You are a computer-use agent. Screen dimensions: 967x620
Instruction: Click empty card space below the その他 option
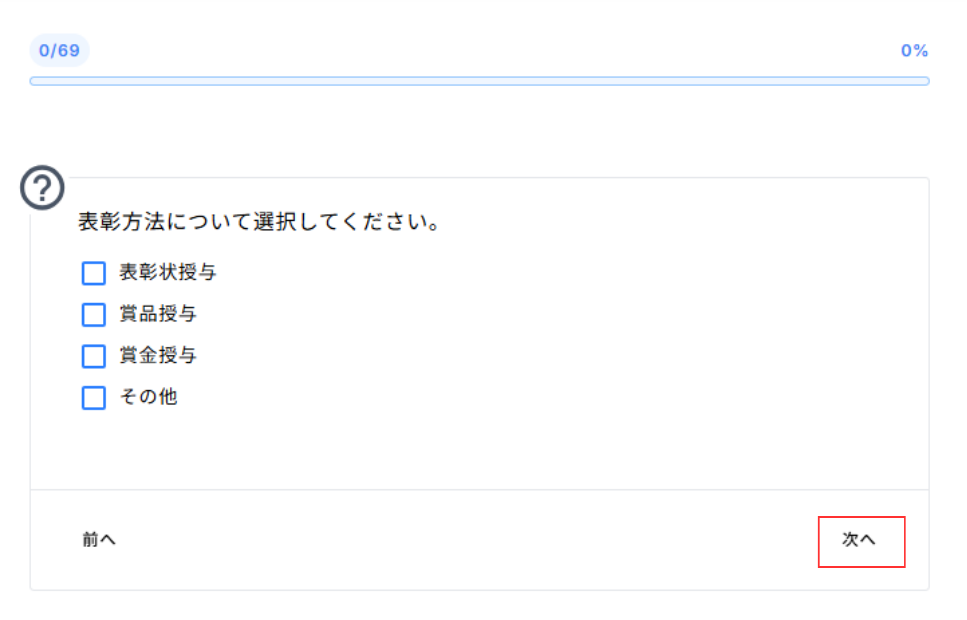click(480, 450)
